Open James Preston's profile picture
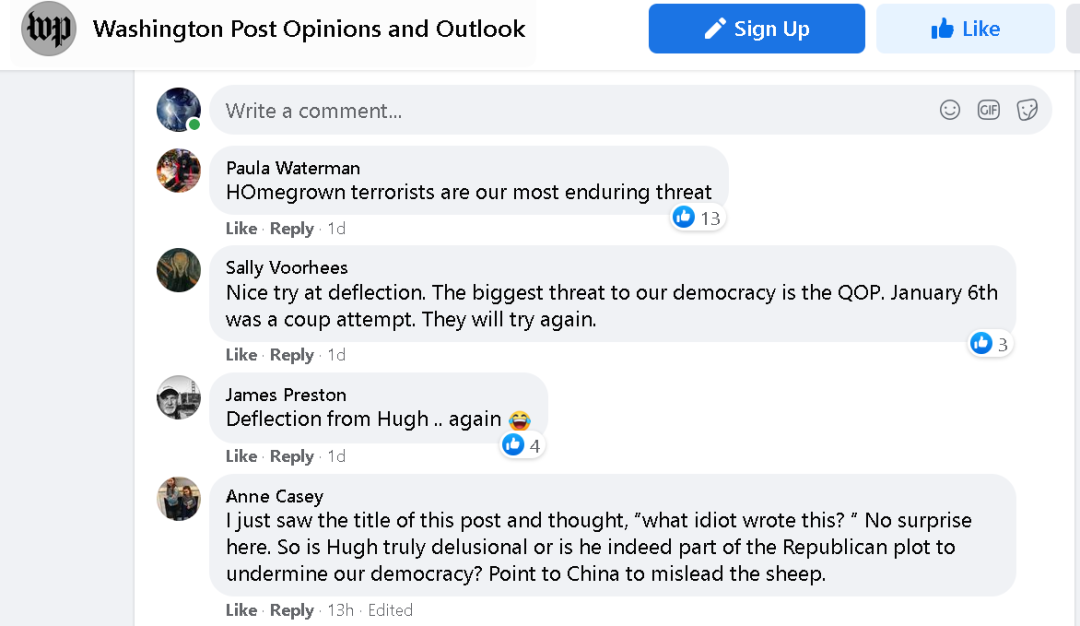Image resolution: width=1080 pixels, height=626 pixels. click(179, 398)
